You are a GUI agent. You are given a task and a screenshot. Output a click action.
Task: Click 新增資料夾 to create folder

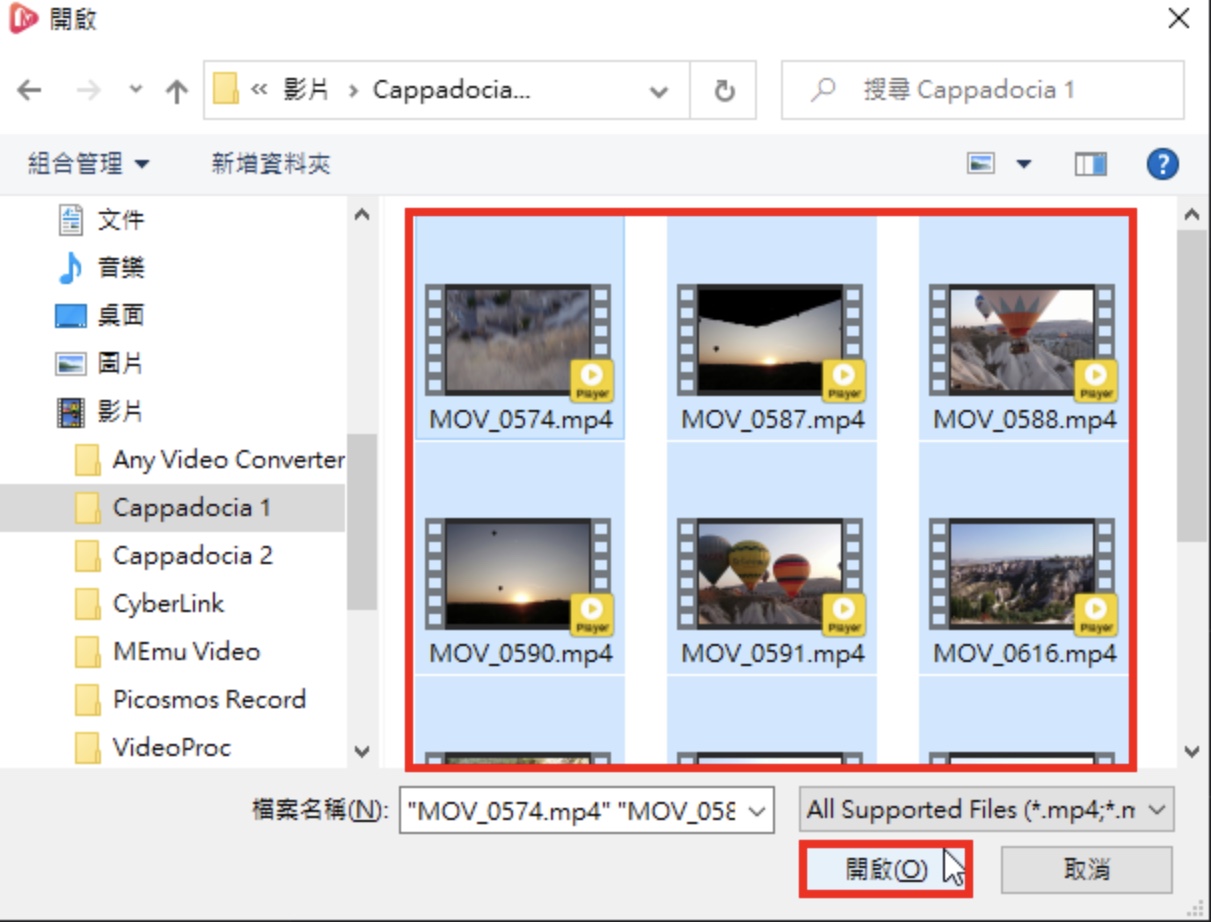[x=271, y=164]
